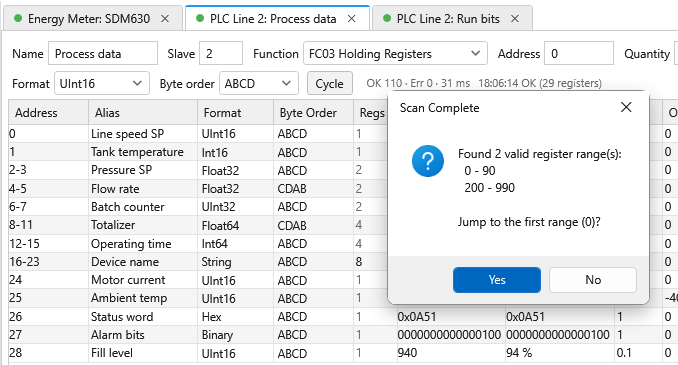Click Float64 format cell in Totalizer row
Screen dimensions: 678x365
[x=235, y=225]
